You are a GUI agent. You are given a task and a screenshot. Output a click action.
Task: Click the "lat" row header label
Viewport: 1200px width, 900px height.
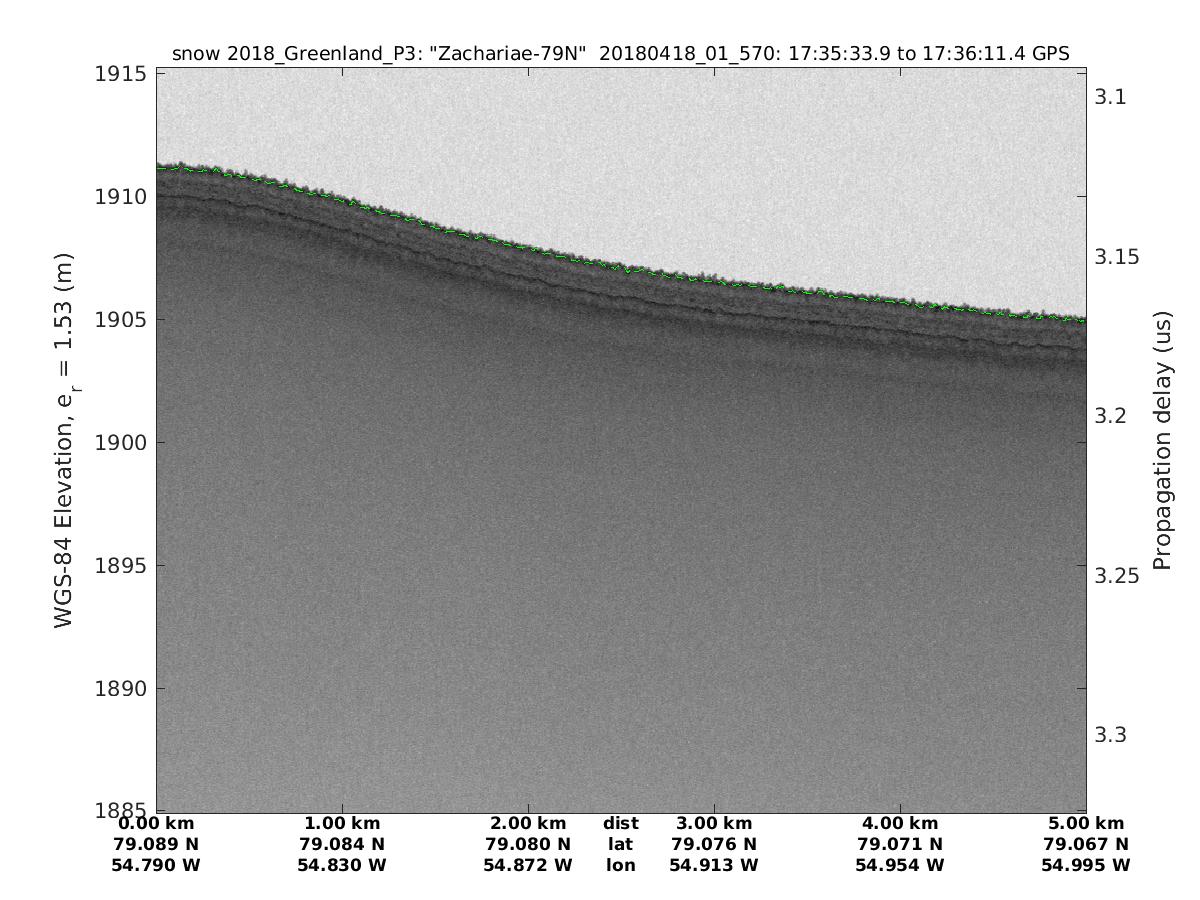click(x=621, y=844)
